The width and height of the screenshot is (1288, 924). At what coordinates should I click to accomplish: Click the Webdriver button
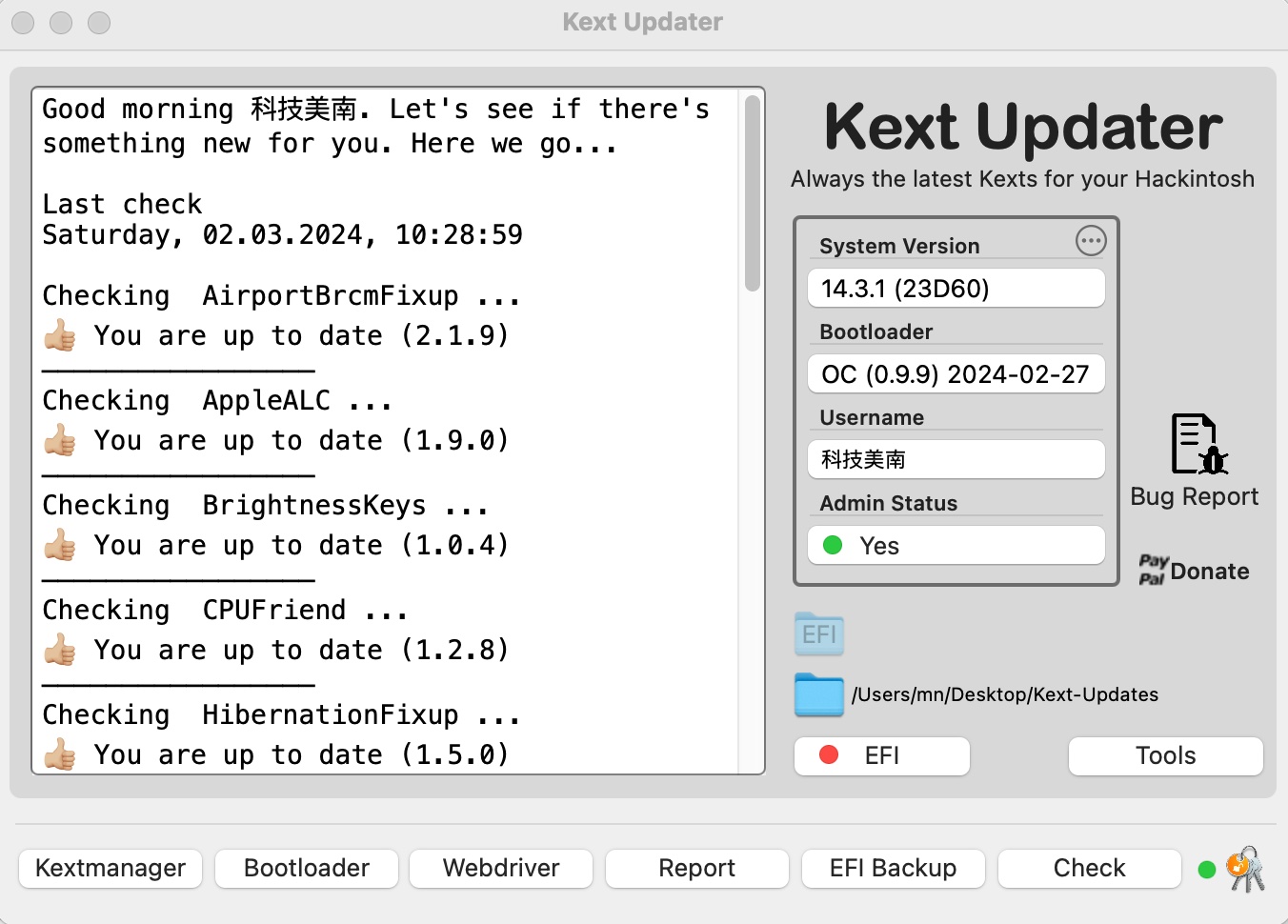[x=501, y=869]
